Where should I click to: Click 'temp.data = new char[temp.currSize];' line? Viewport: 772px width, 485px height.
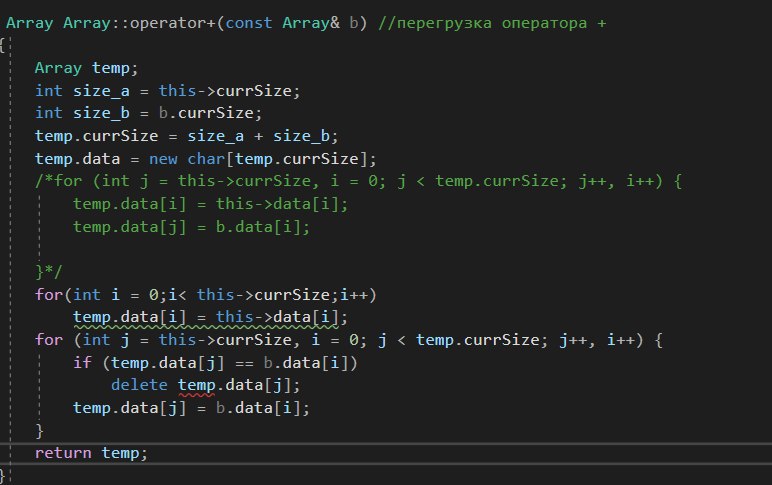click(x=206, y=159)
